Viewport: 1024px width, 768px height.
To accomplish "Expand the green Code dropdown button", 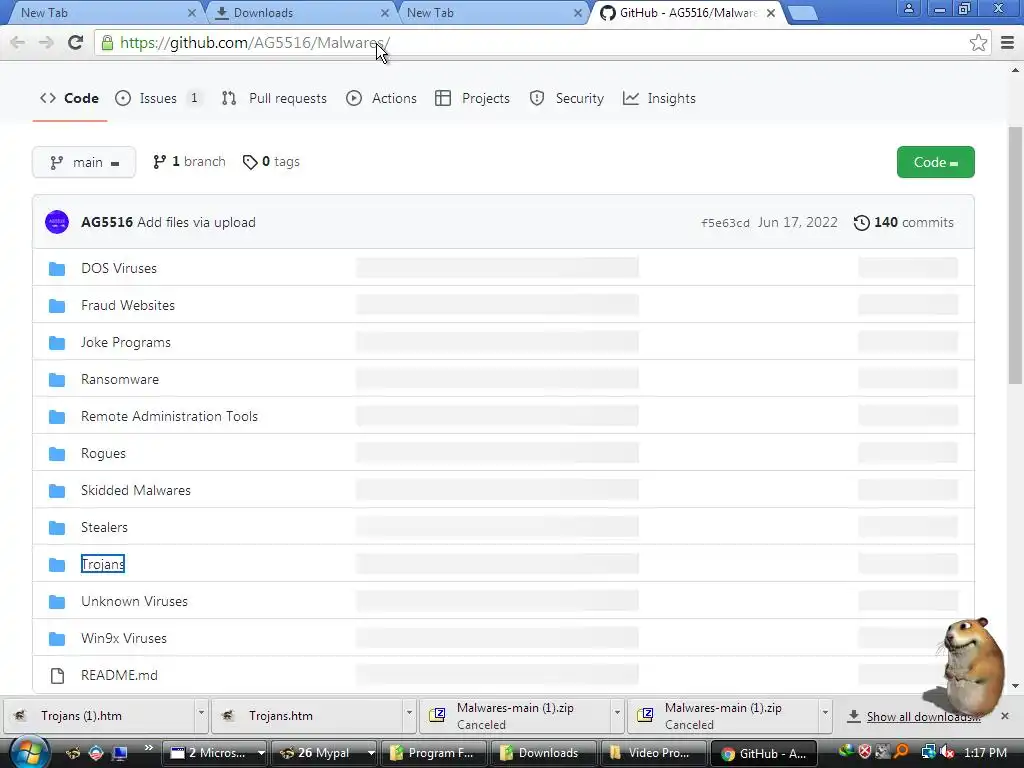I will coord(935,162).
